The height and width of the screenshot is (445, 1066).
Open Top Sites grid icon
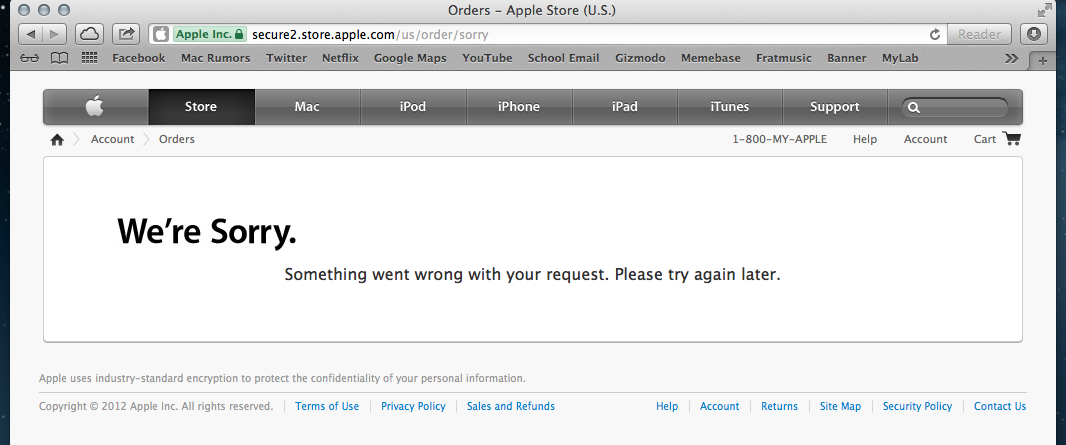tap(90, 58)
